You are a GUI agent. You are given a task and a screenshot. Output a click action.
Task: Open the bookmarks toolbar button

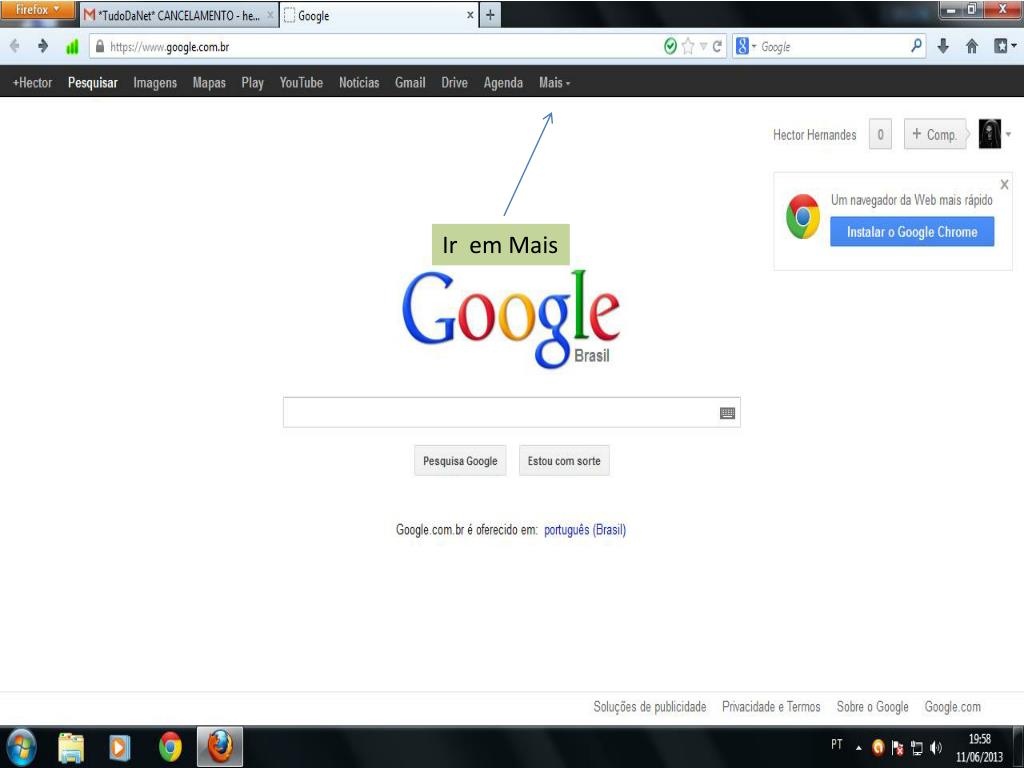(x=1000, y=46)
